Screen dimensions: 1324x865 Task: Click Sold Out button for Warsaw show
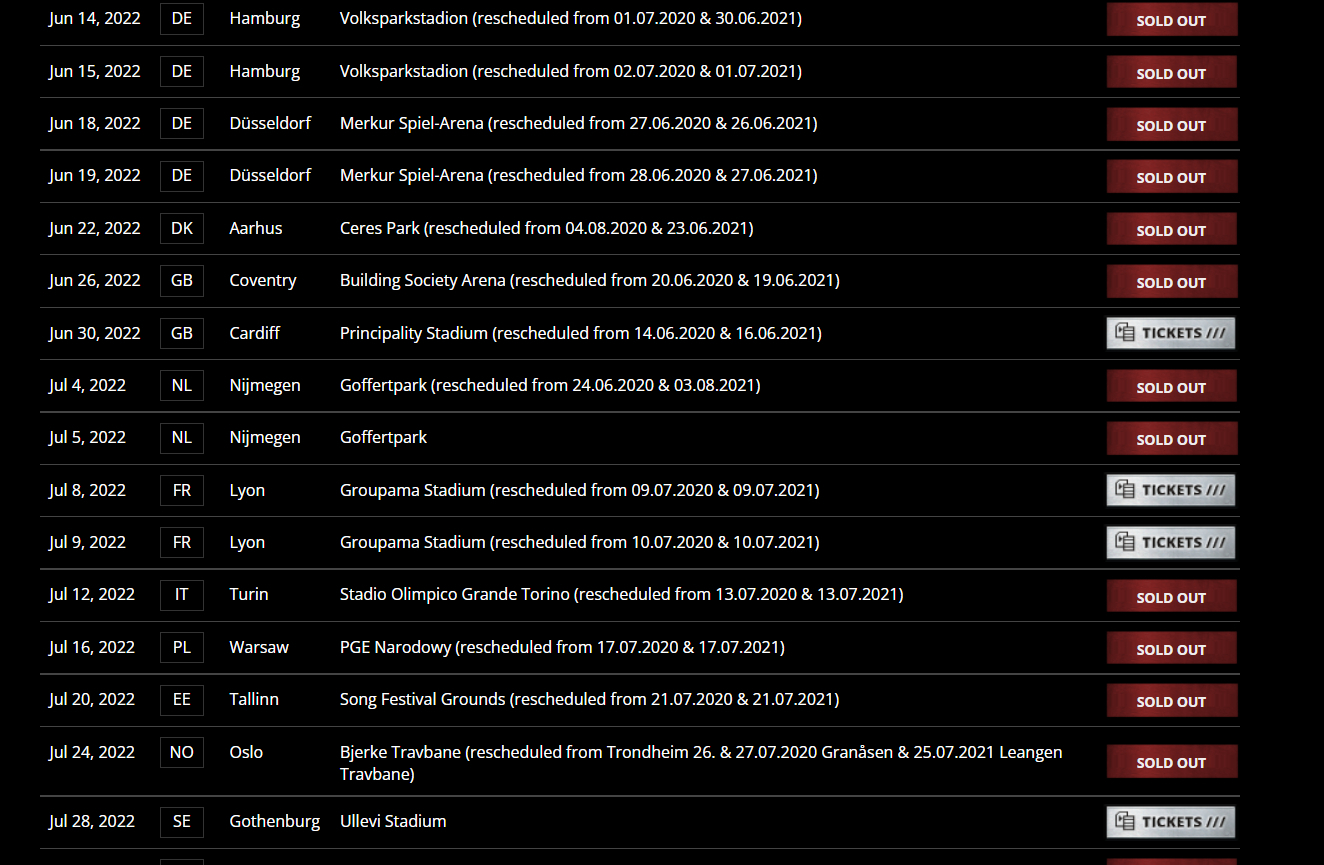pyautogui.click(x=1171, y=649)
